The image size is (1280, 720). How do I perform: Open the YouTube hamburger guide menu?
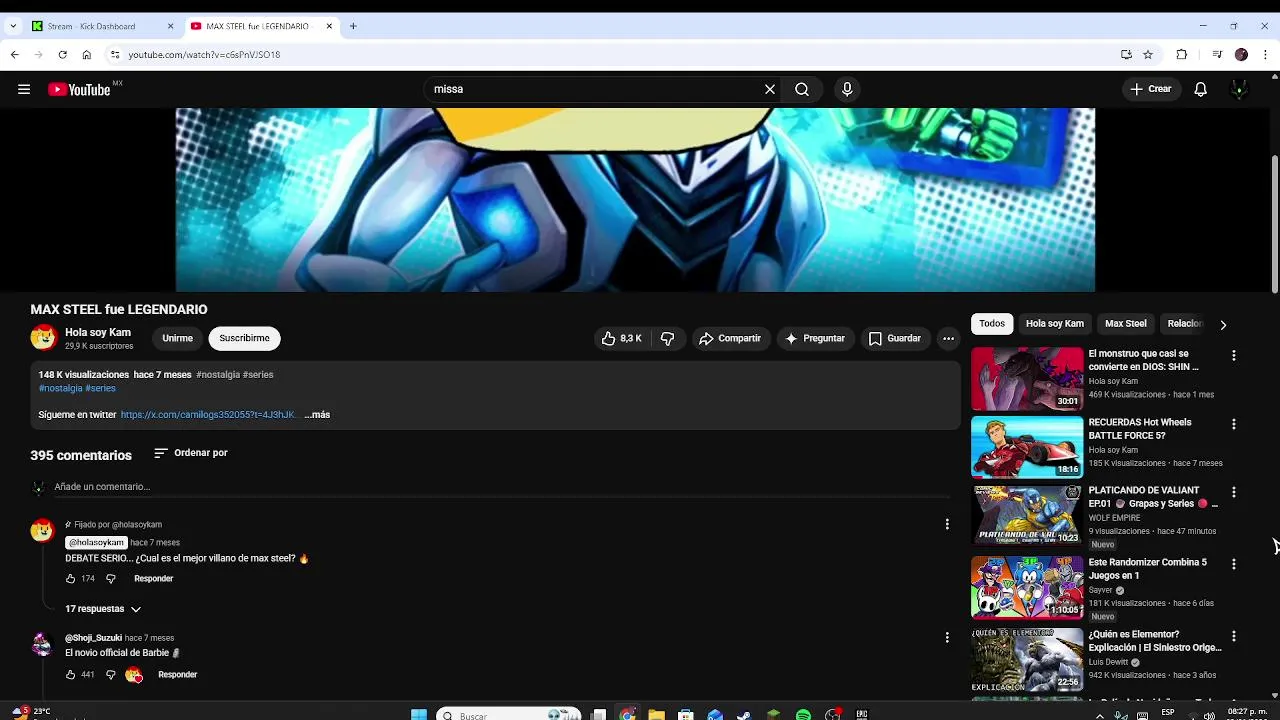24,89
